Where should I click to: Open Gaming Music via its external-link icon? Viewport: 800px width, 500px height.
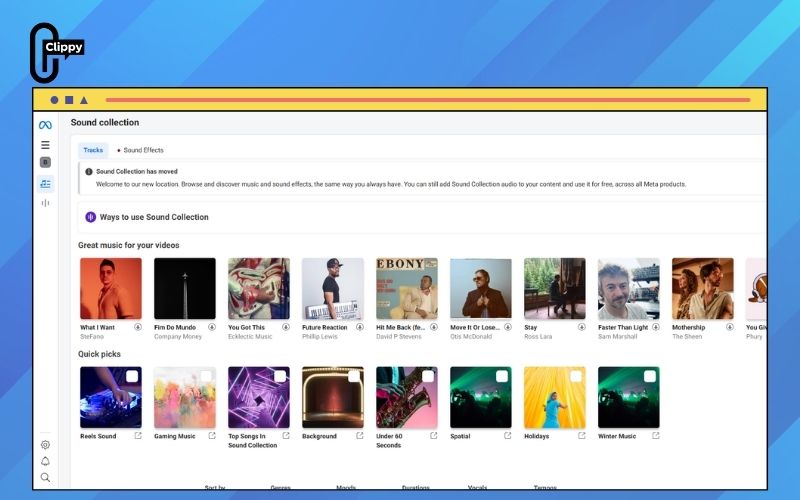click(x=212, y=436)
